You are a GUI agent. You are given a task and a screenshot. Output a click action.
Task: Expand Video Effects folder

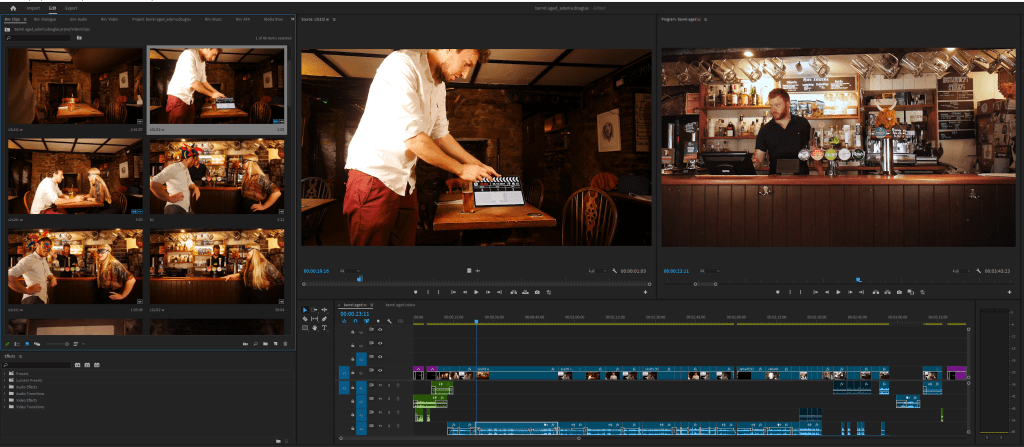click(5, 400)
